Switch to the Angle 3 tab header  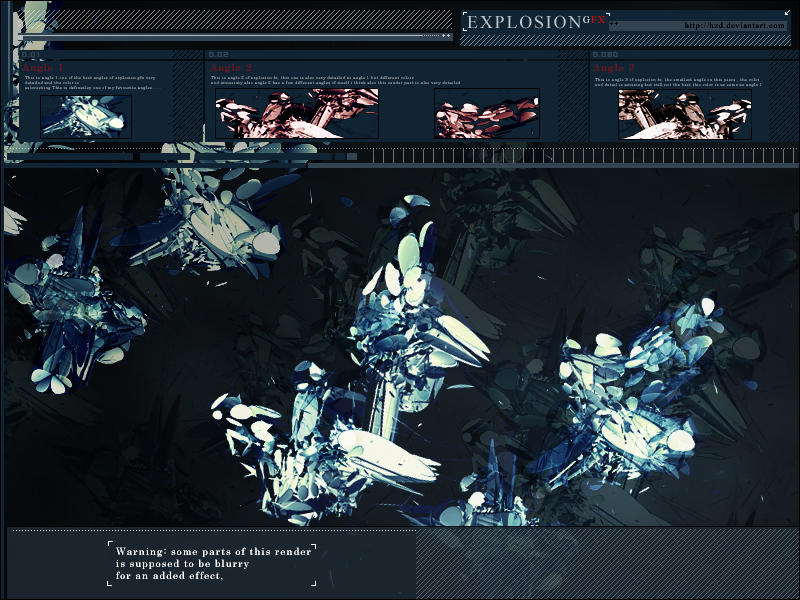[615, 68]
